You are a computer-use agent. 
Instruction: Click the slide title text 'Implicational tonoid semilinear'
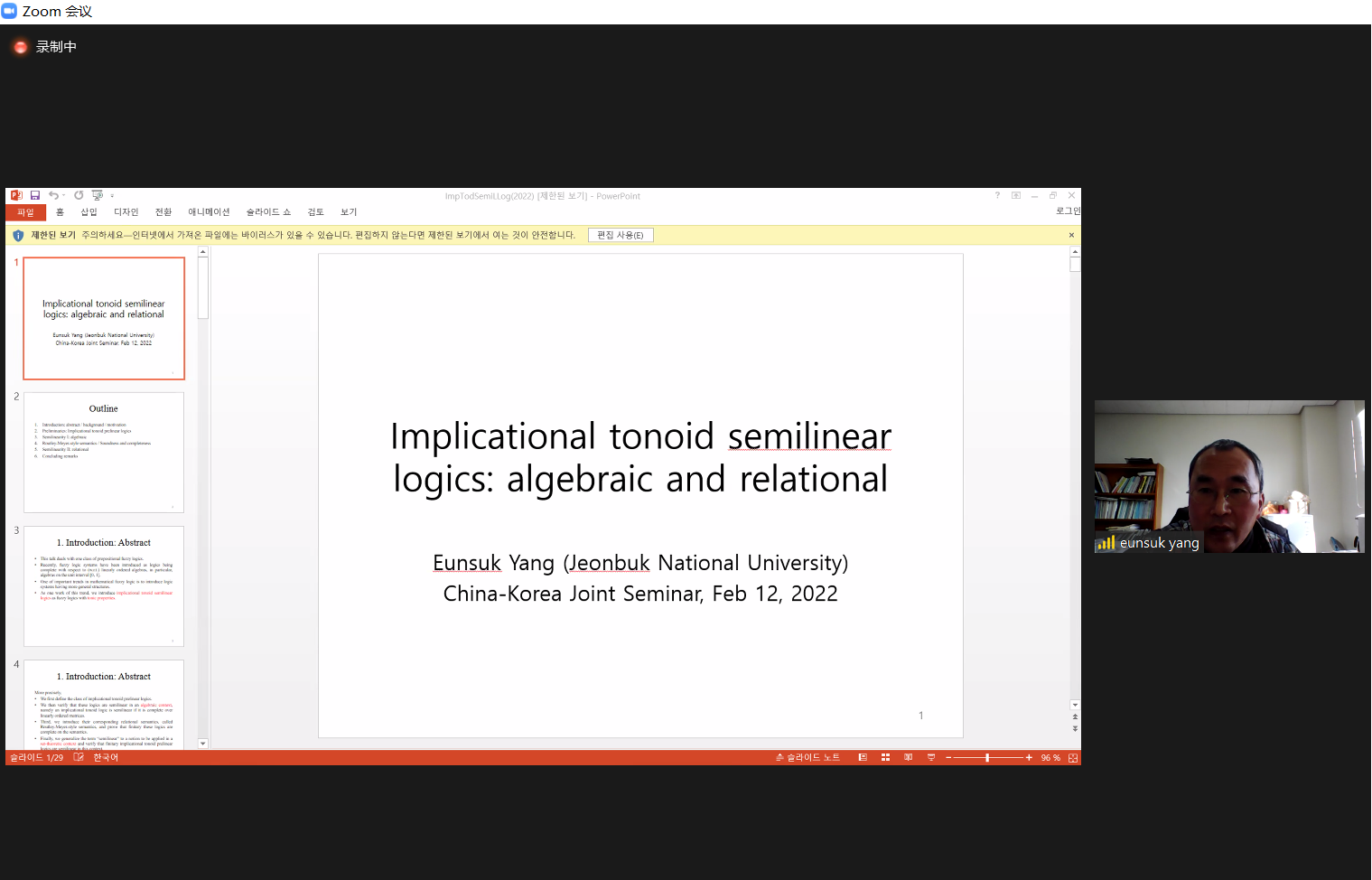[640, 436]
